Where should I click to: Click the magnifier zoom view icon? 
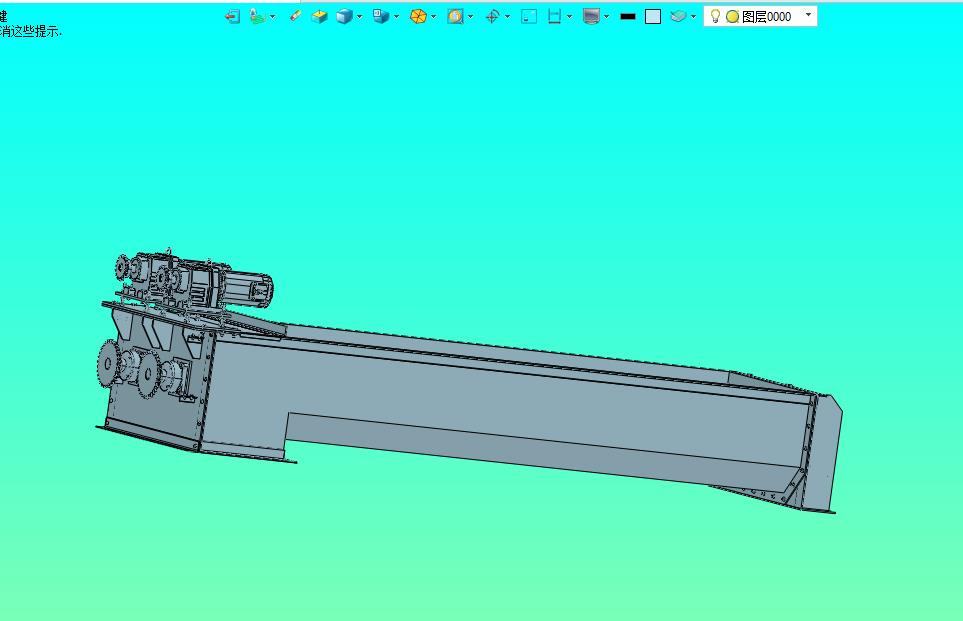455,16
